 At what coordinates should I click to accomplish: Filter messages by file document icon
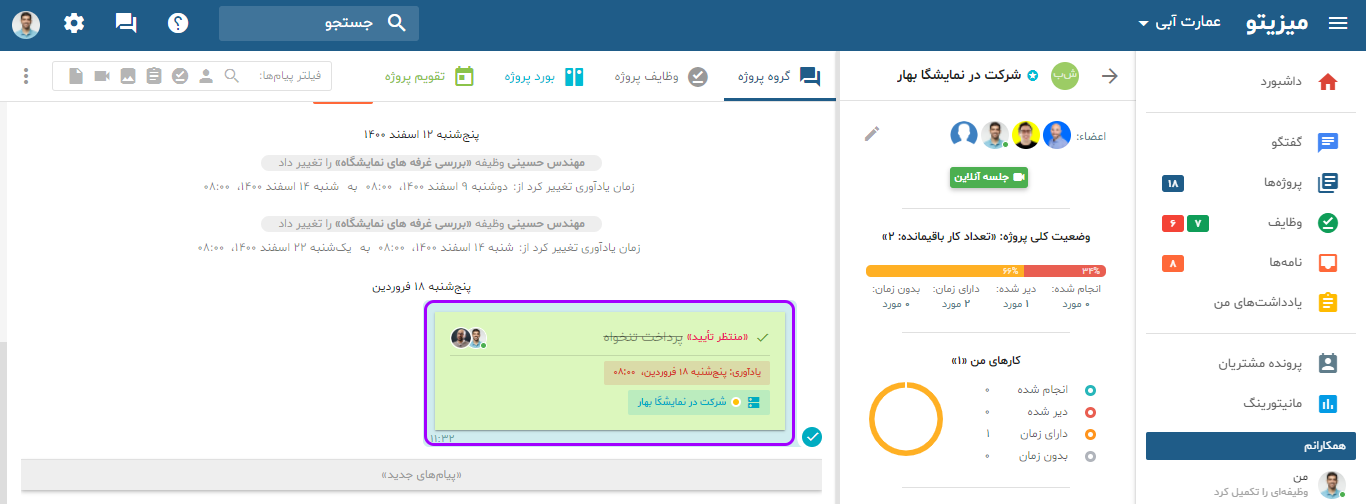76,76
